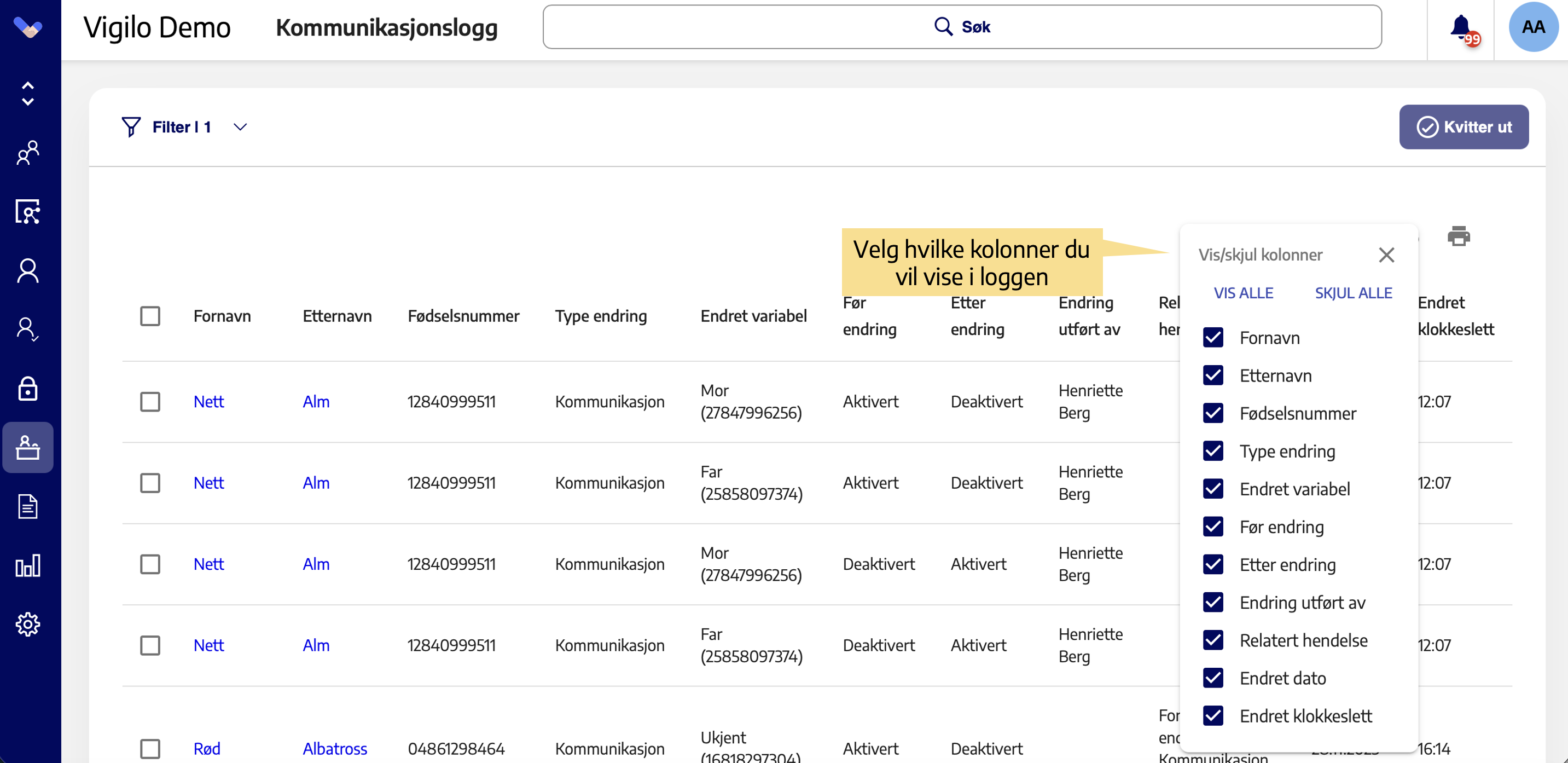Click the filter funnel icon

pos(131,126)
